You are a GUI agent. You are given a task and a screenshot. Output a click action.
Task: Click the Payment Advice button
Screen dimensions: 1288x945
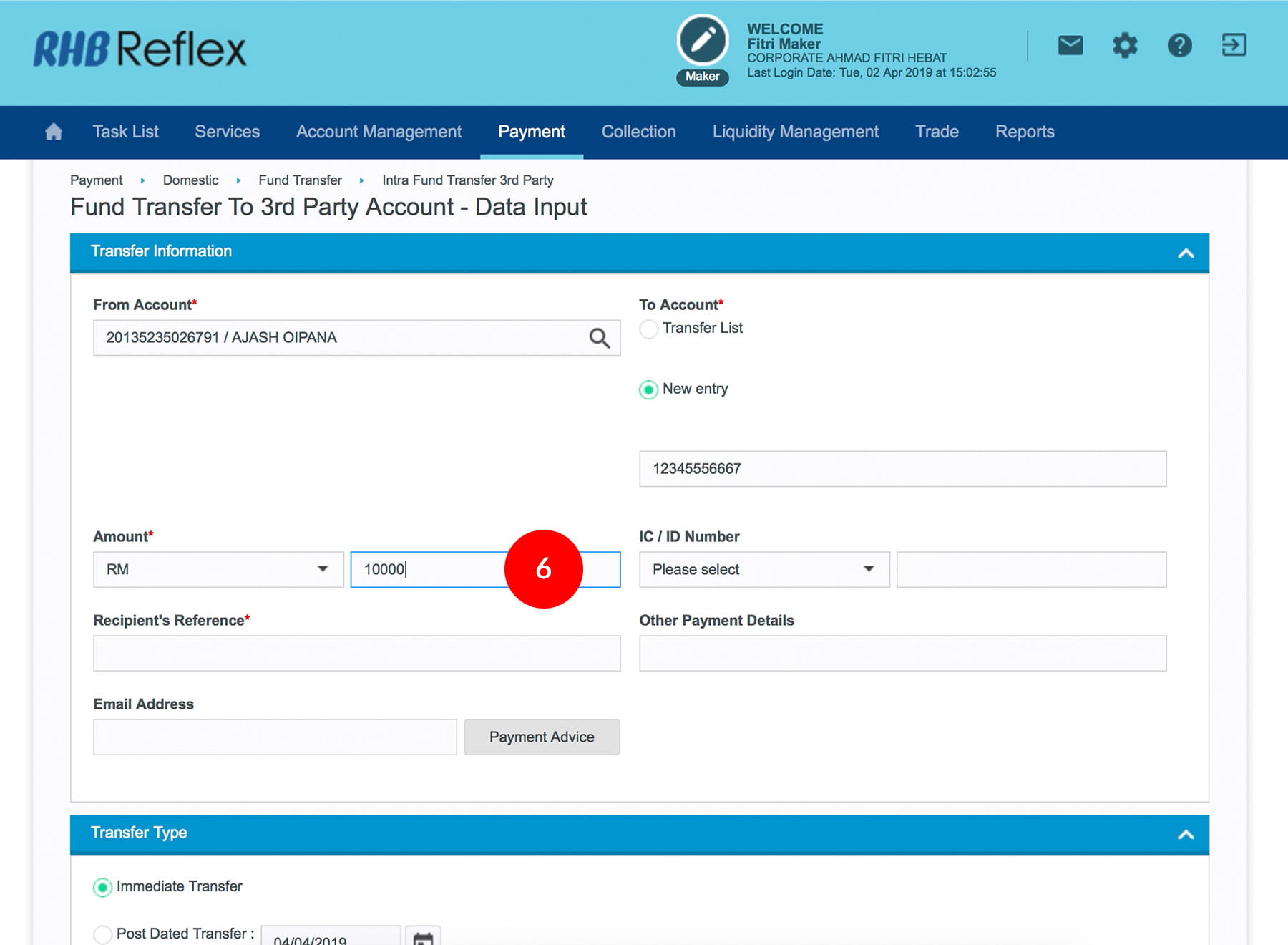point(542,737)
